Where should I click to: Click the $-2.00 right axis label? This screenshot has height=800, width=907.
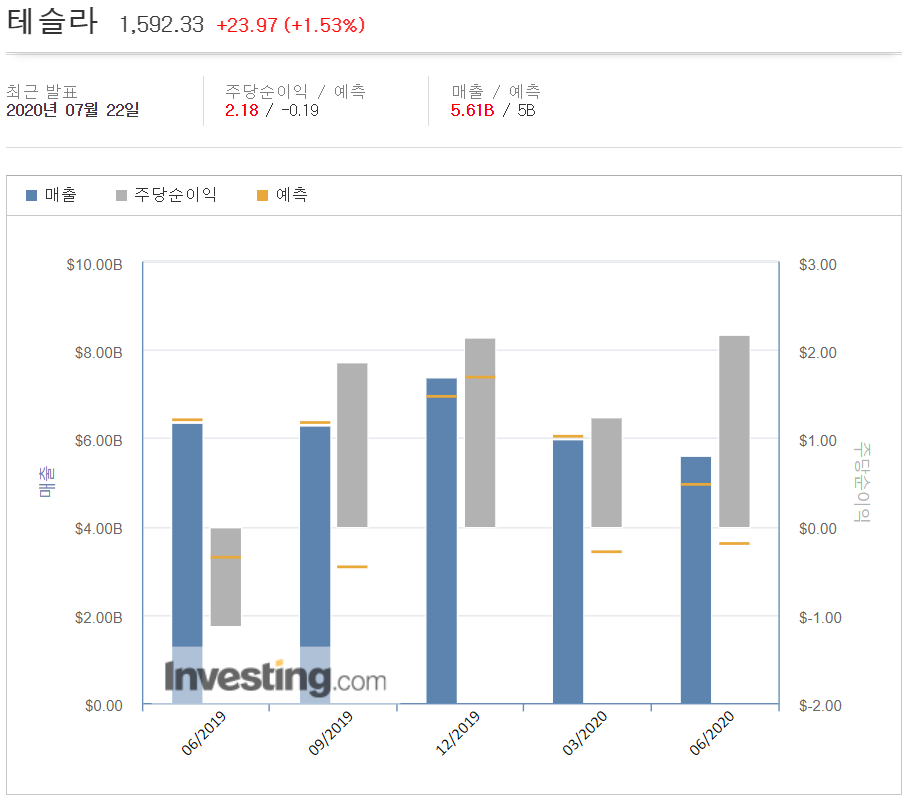[x=820, y=706]
